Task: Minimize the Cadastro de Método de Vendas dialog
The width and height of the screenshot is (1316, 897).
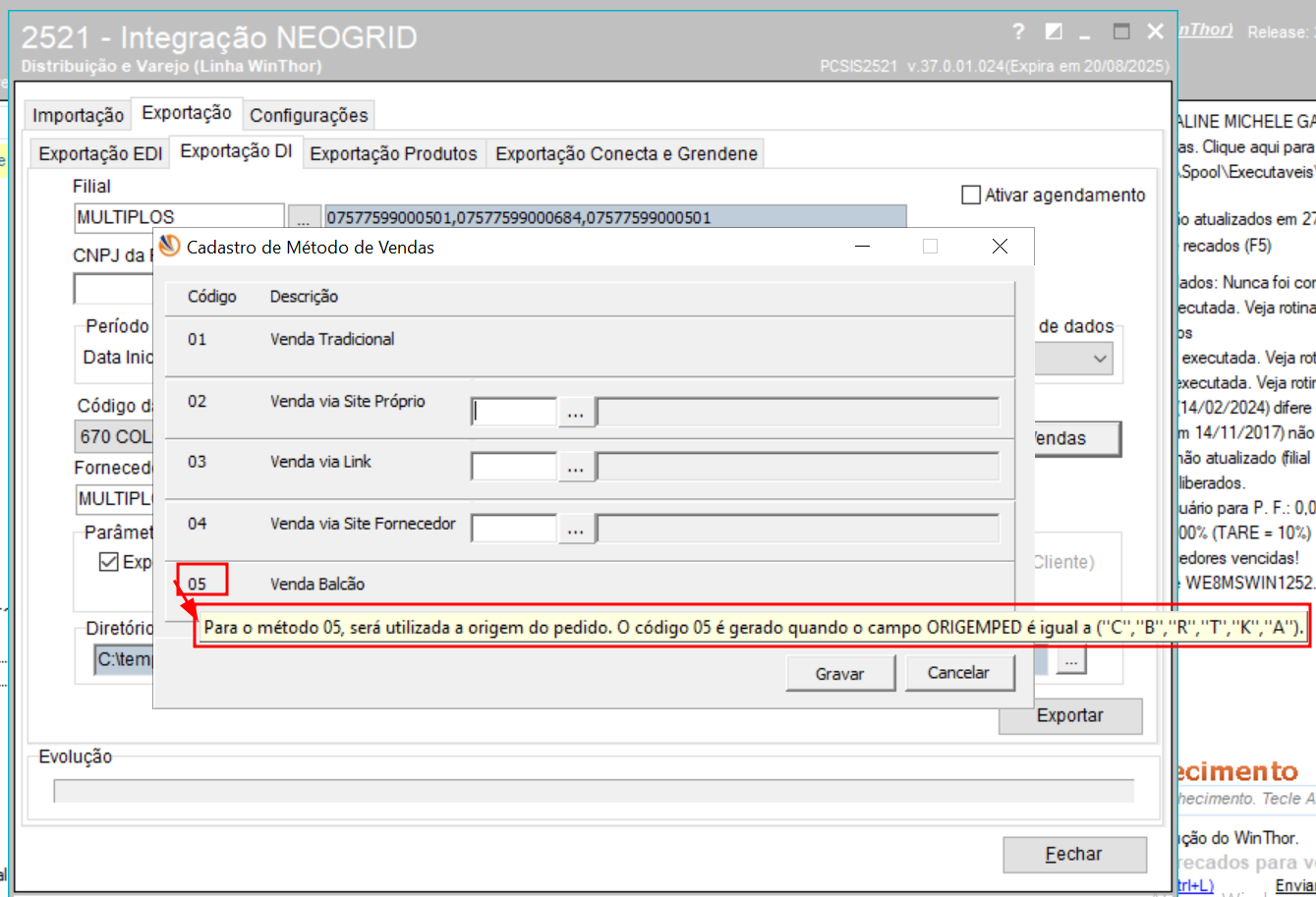Action: coord(863,247)
